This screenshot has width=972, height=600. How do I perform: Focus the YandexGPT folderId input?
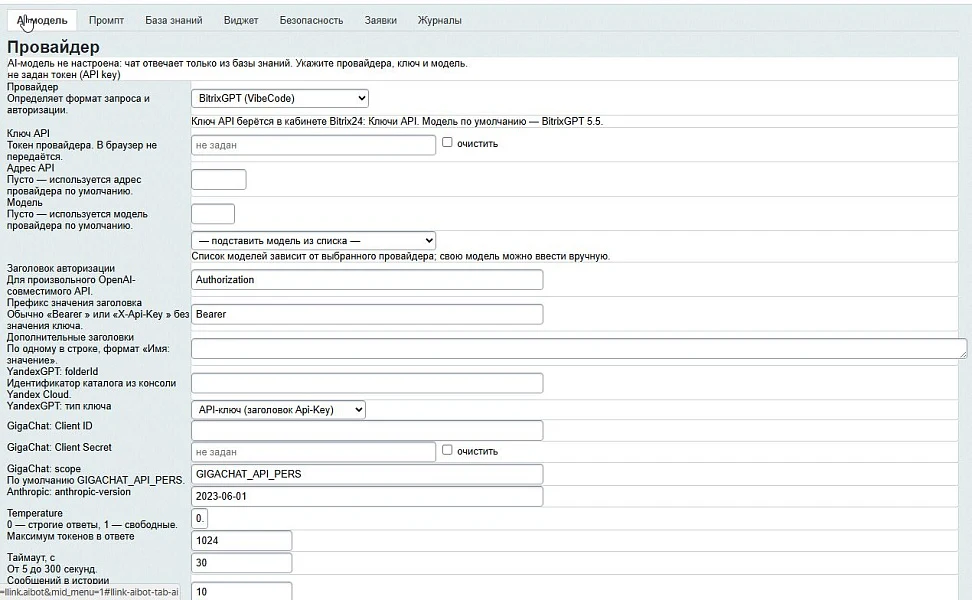[x=367, y=383]
